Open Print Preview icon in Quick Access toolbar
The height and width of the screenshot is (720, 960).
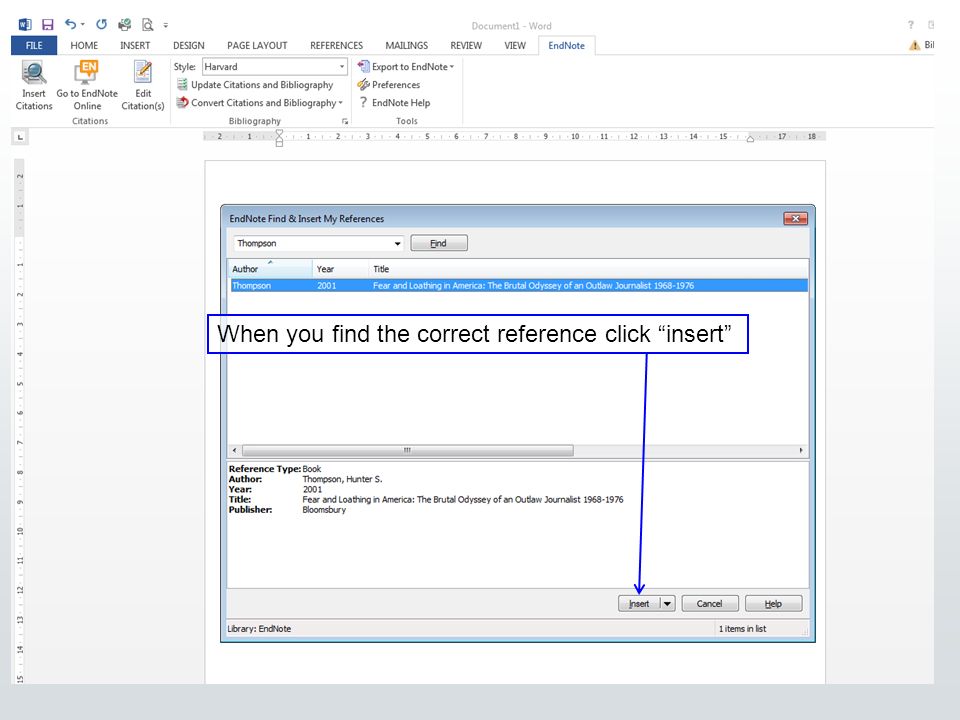(x=148, y=24)
